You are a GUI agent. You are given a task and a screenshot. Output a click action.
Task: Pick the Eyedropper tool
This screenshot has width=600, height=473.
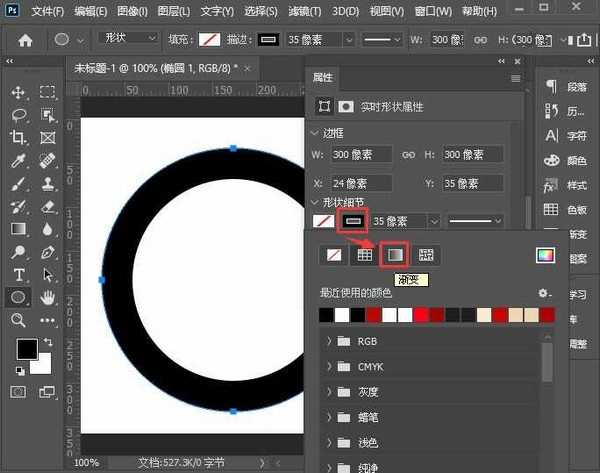[x=18, y=161]
